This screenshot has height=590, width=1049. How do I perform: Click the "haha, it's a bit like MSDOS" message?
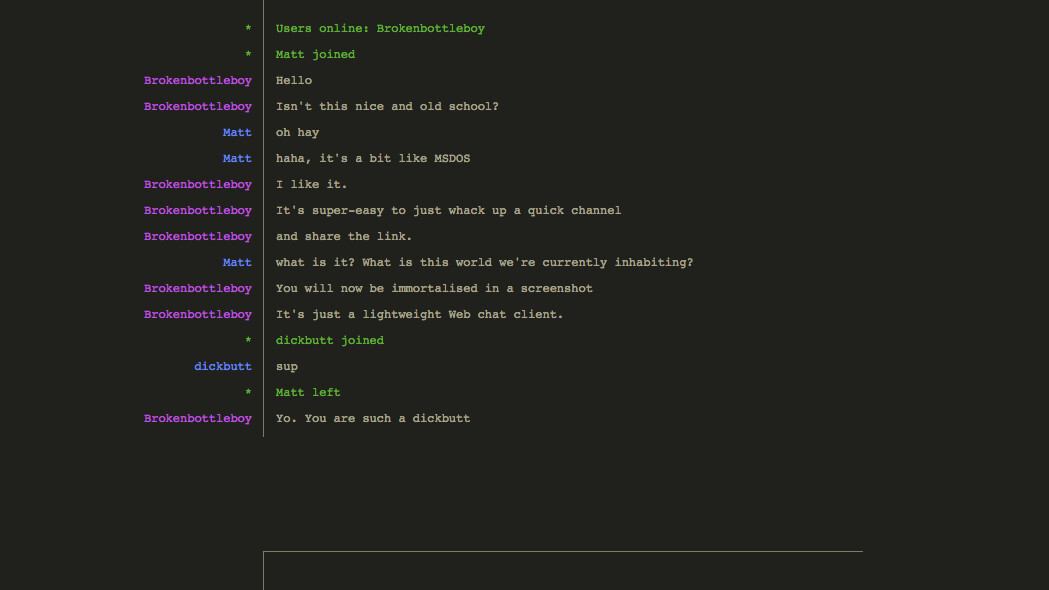coord(373,159)
